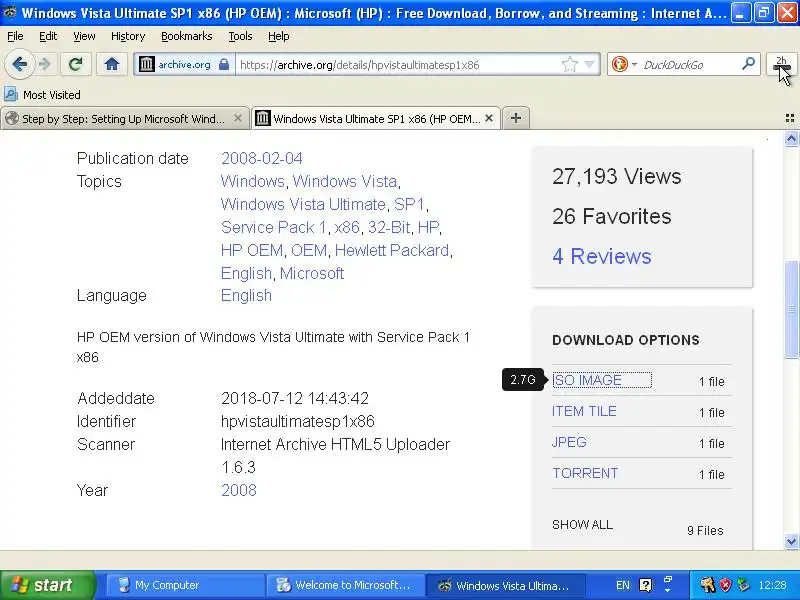Go back to the previous page
Viewport: 800px width, 600px height.
tap(19, 64)
